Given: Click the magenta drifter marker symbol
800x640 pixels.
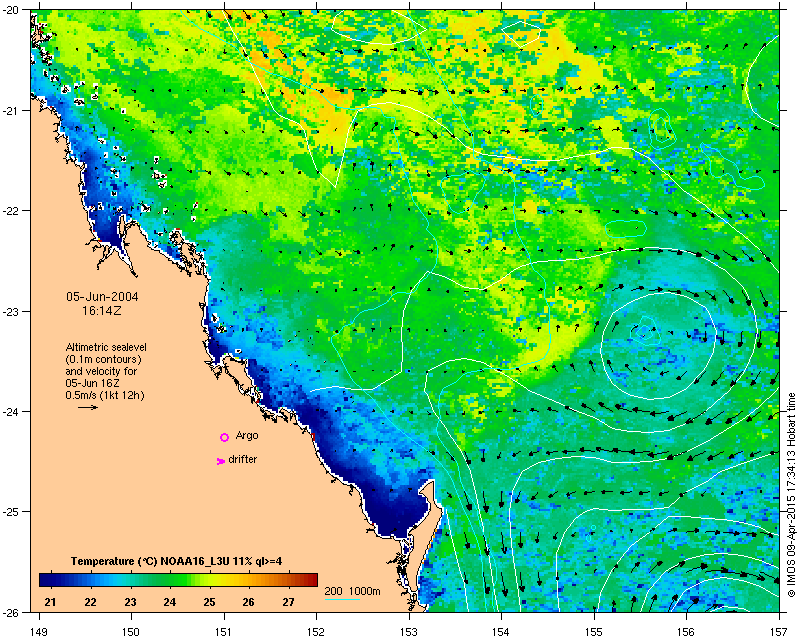Looking at the screenshot, I should pyautogui.click(x=221, y=461).
